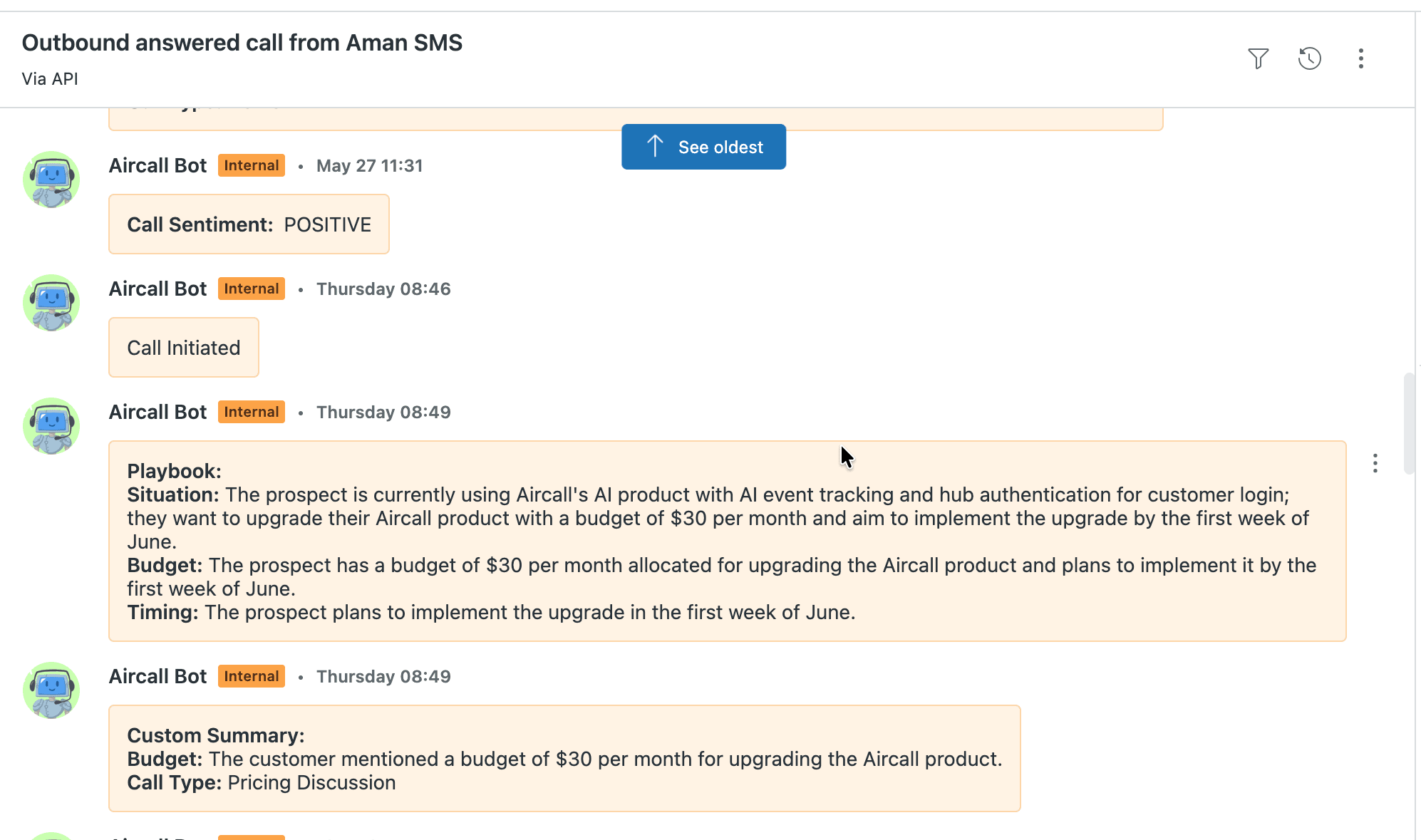This screenshot has height=840, width=1421.
Task: Click Internal badge on Thursday 08:46 comment
Action: coord(252,289)
